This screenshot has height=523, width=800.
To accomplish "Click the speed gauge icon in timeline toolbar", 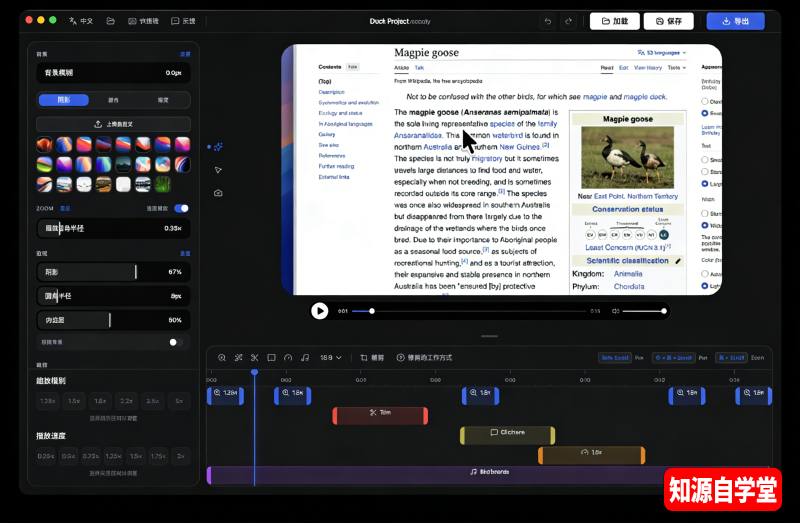I will (x=288, y=357).
